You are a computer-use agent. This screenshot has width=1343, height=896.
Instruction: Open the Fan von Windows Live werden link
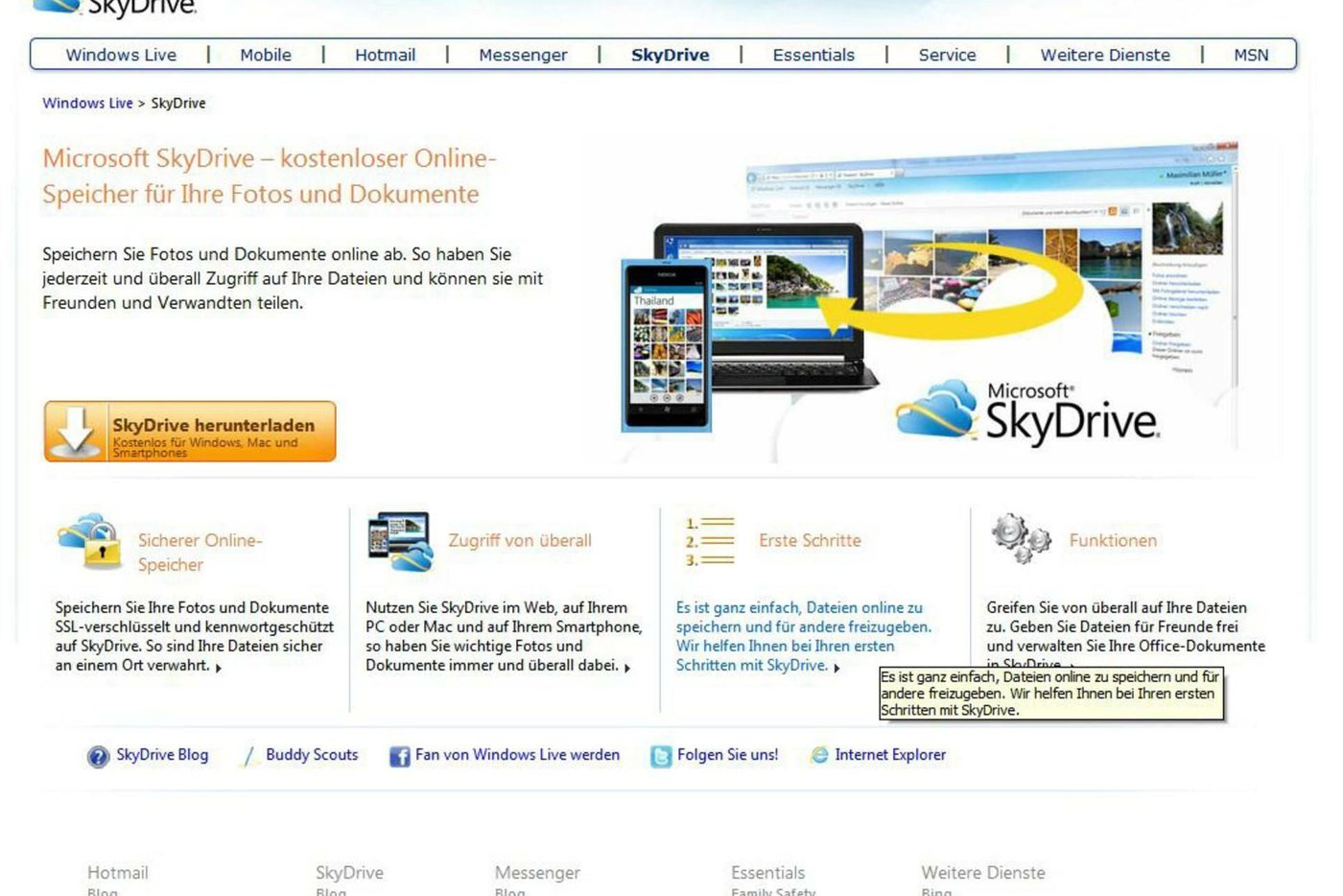click(517, 755)
